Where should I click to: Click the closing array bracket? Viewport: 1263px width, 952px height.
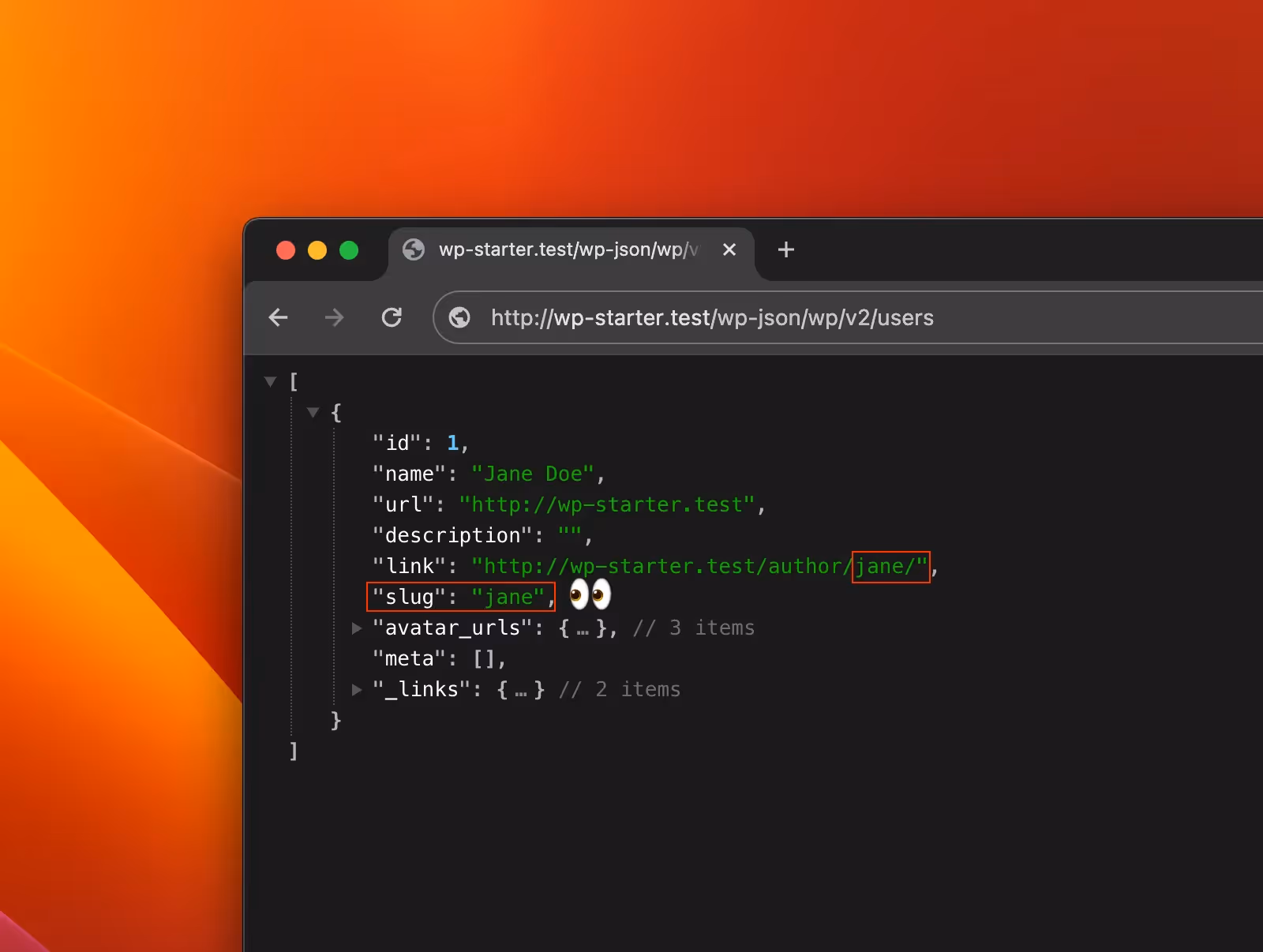294,751
